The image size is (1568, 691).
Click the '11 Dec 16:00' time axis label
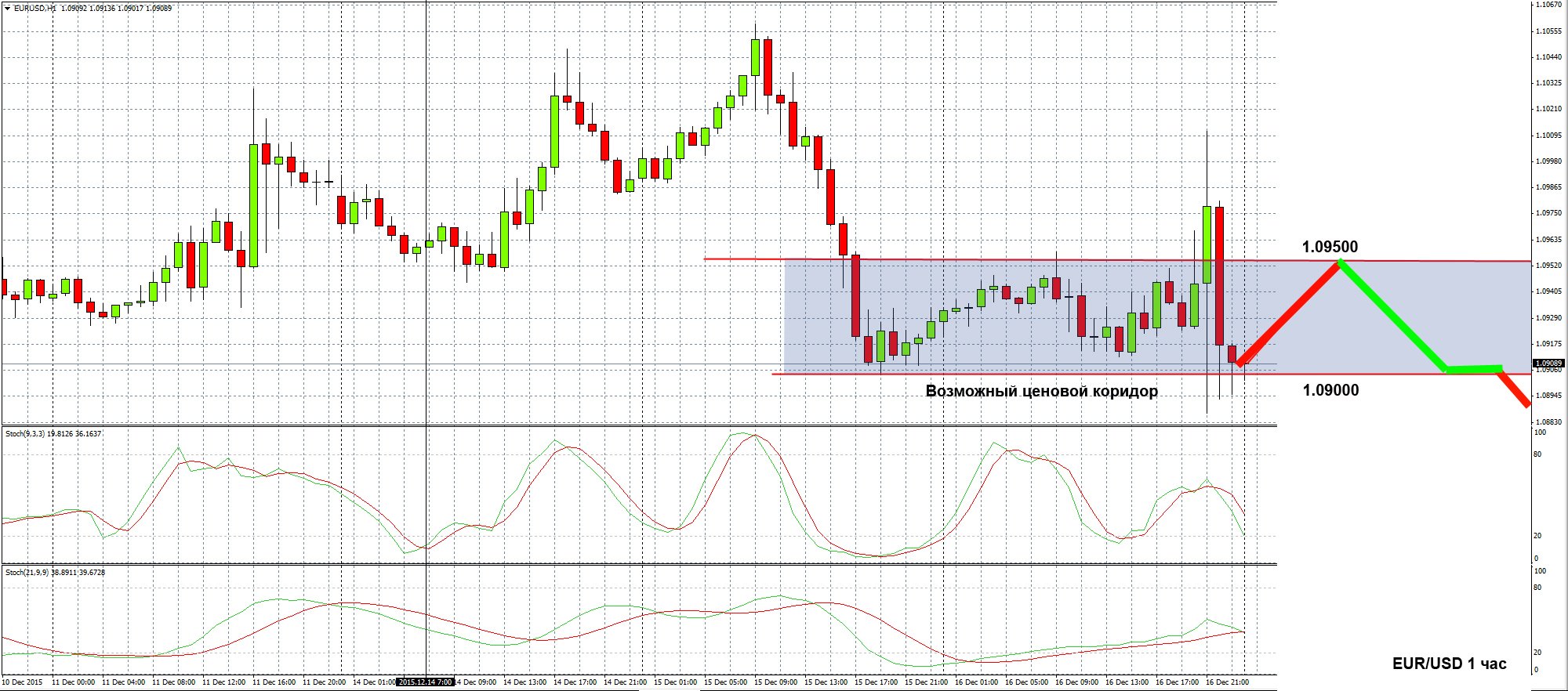click(x=274, y=682)
